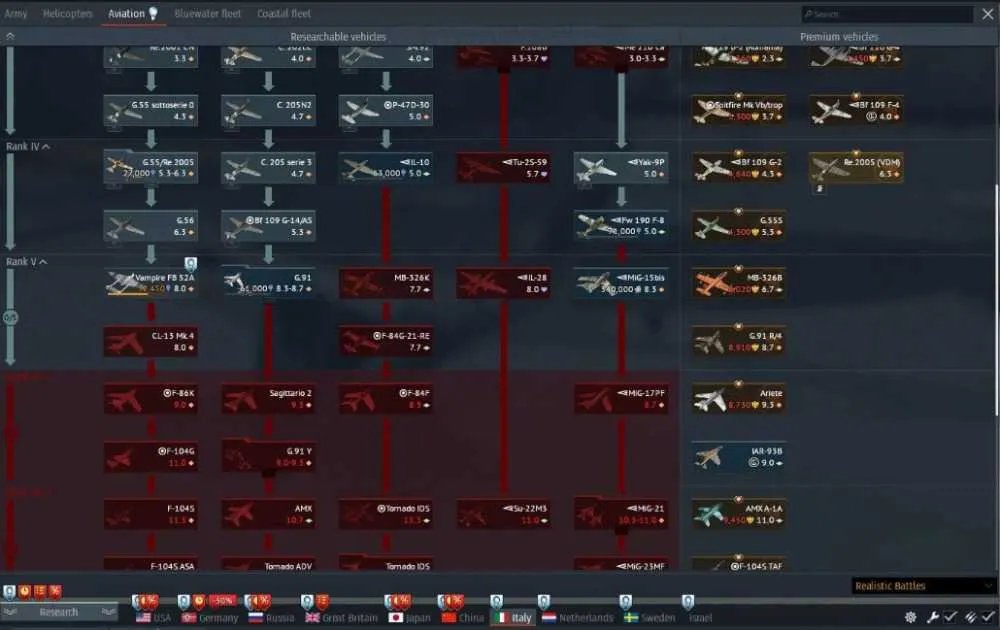This screenshot has width=1000, height=630.
Task: Select the locked Tu-2S-59 bomber
Action: 503,168
